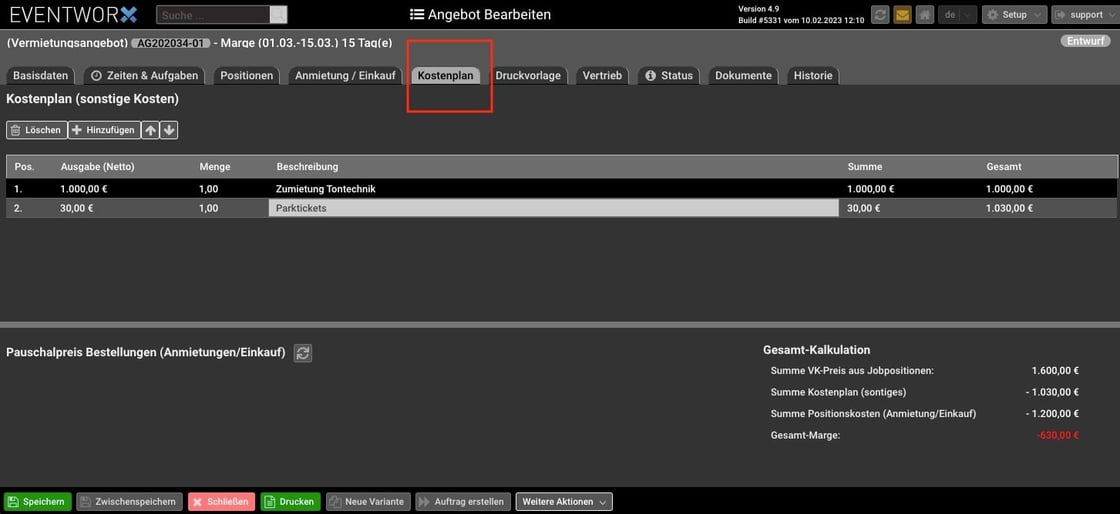Click the EVENTWORX logo

point(73,15)
